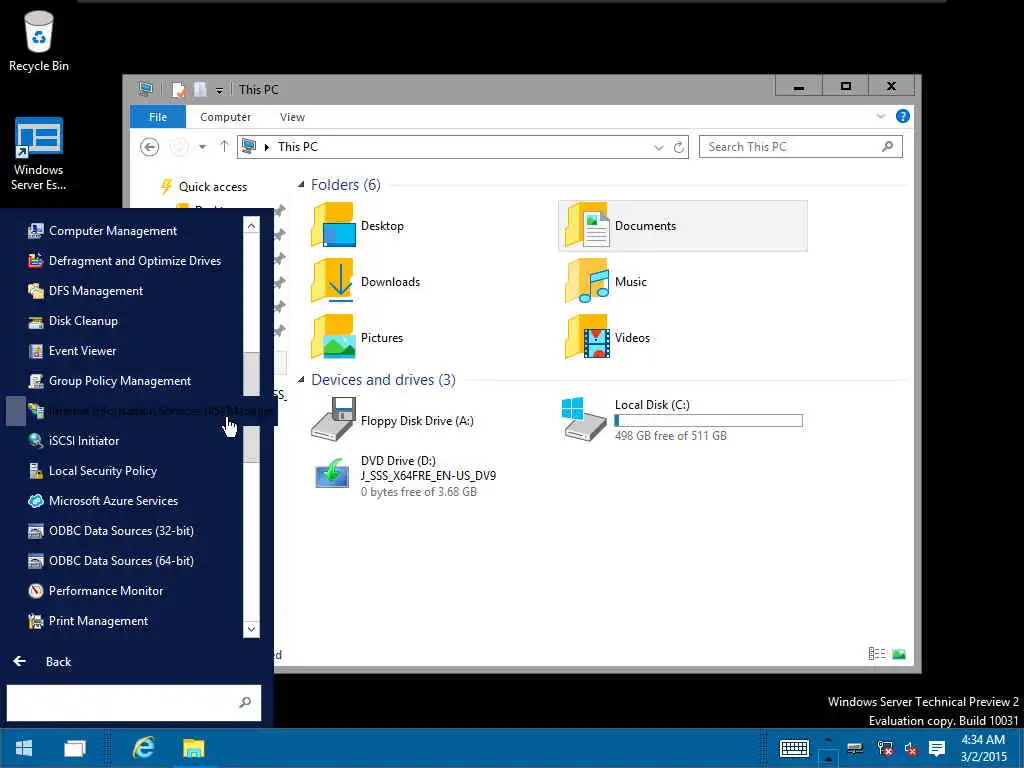Open the recent locations dropdown arrow
1024x768 pixels.
point(202,147)
